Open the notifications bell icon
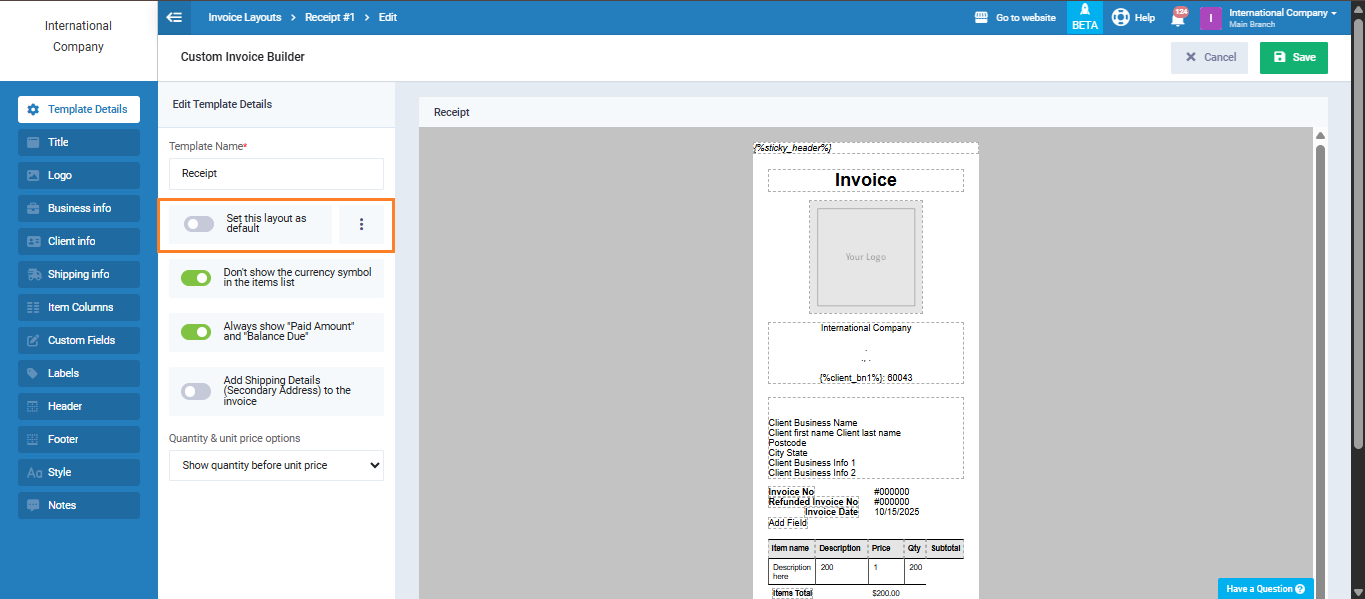Screen dimensions: 1365x599 pyautogui.click(x=1178, y=18)
